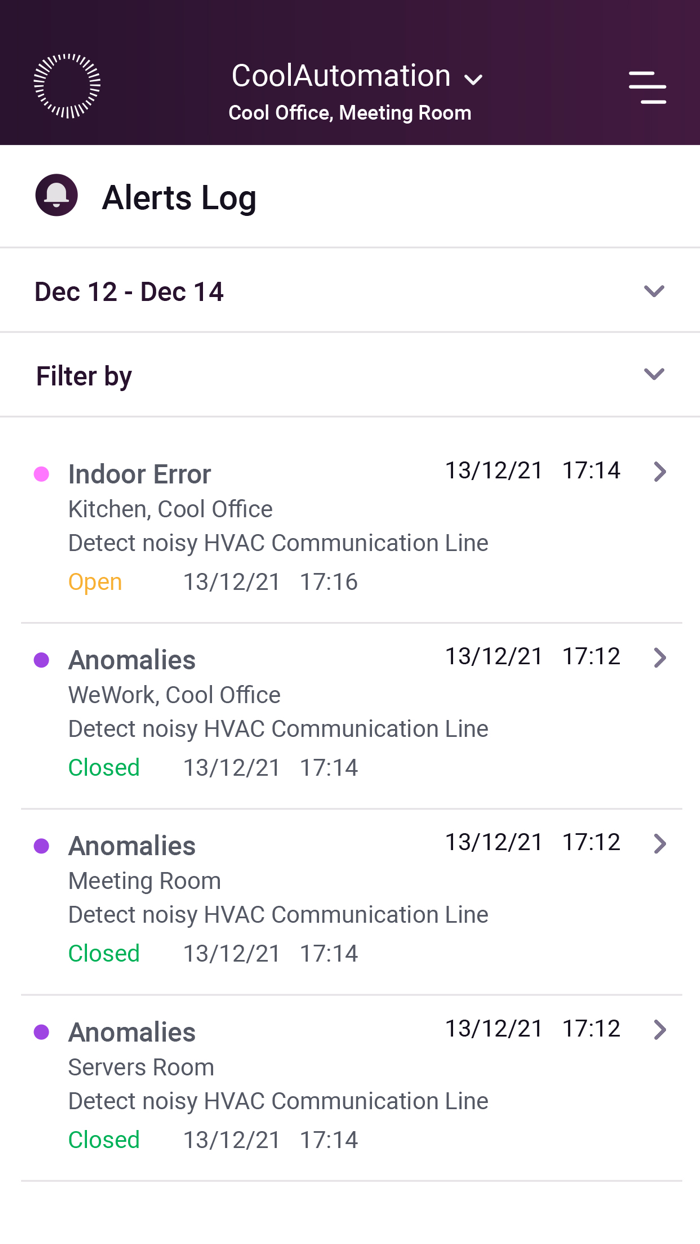Click the purple dot on WeWork Anomalies

[41, 659]
